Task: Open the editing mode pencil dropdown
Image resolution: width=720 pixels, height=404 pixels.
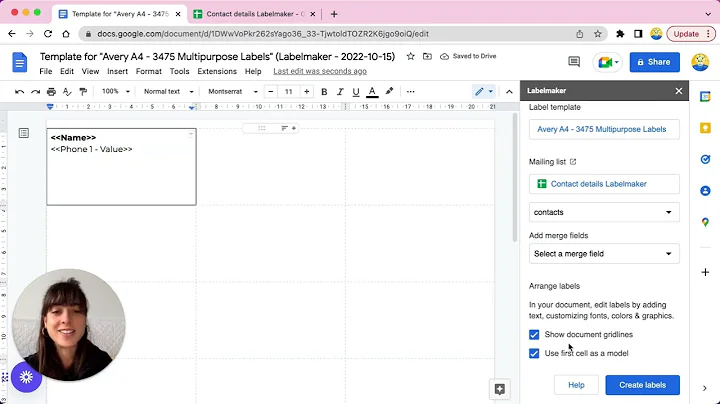Action: [x=484, y=91]
